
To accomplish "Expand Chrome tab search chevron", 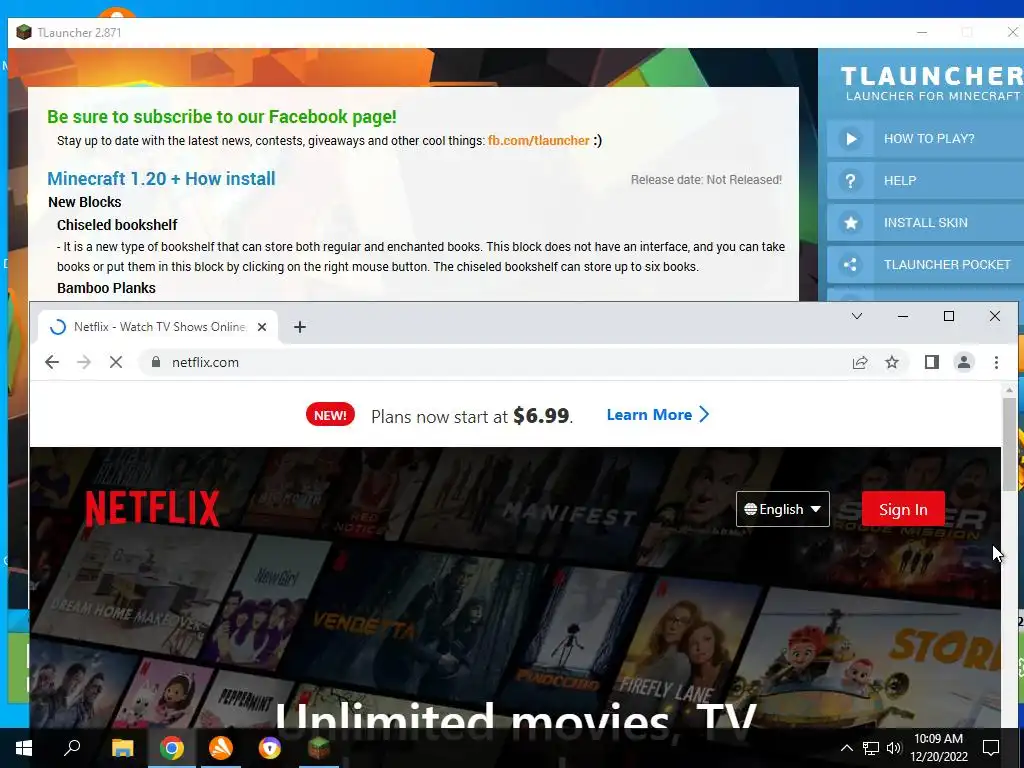I will click(857, 316).
